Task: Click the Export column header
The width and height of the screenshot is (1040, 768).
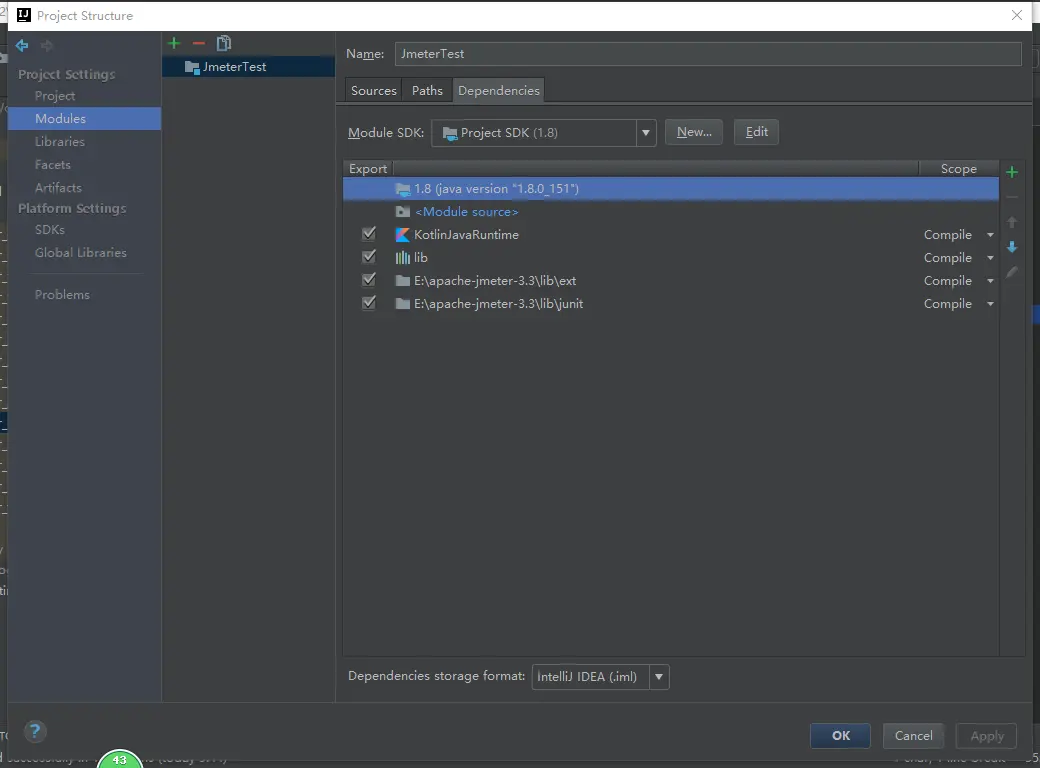Action: (x=367, y=169)
